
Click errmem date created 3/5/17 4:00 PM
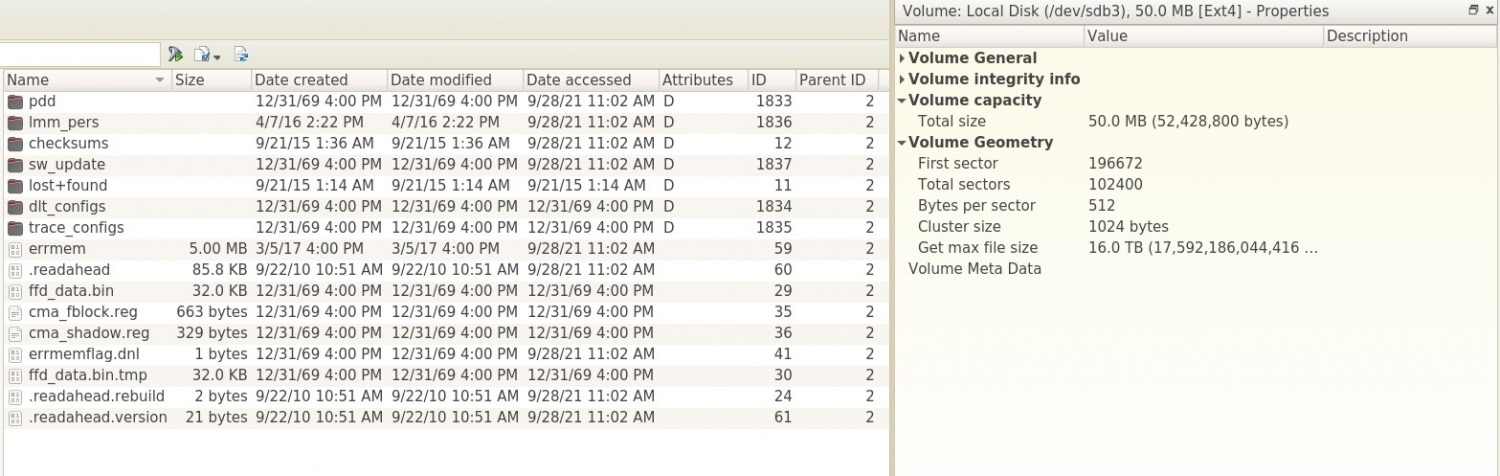309,248
